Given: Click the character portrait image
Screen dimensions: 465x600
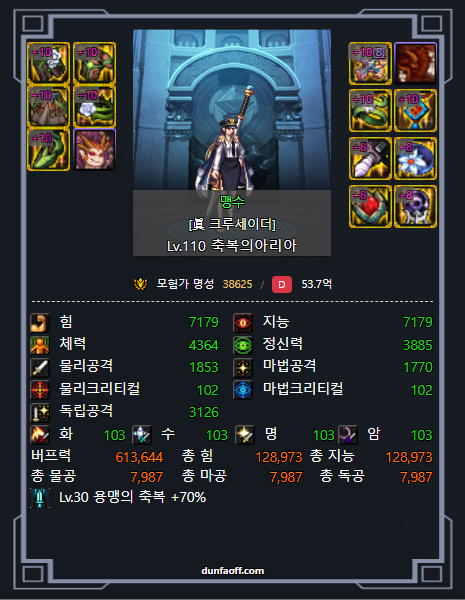Looking at the screenshot, I should 232,110.
